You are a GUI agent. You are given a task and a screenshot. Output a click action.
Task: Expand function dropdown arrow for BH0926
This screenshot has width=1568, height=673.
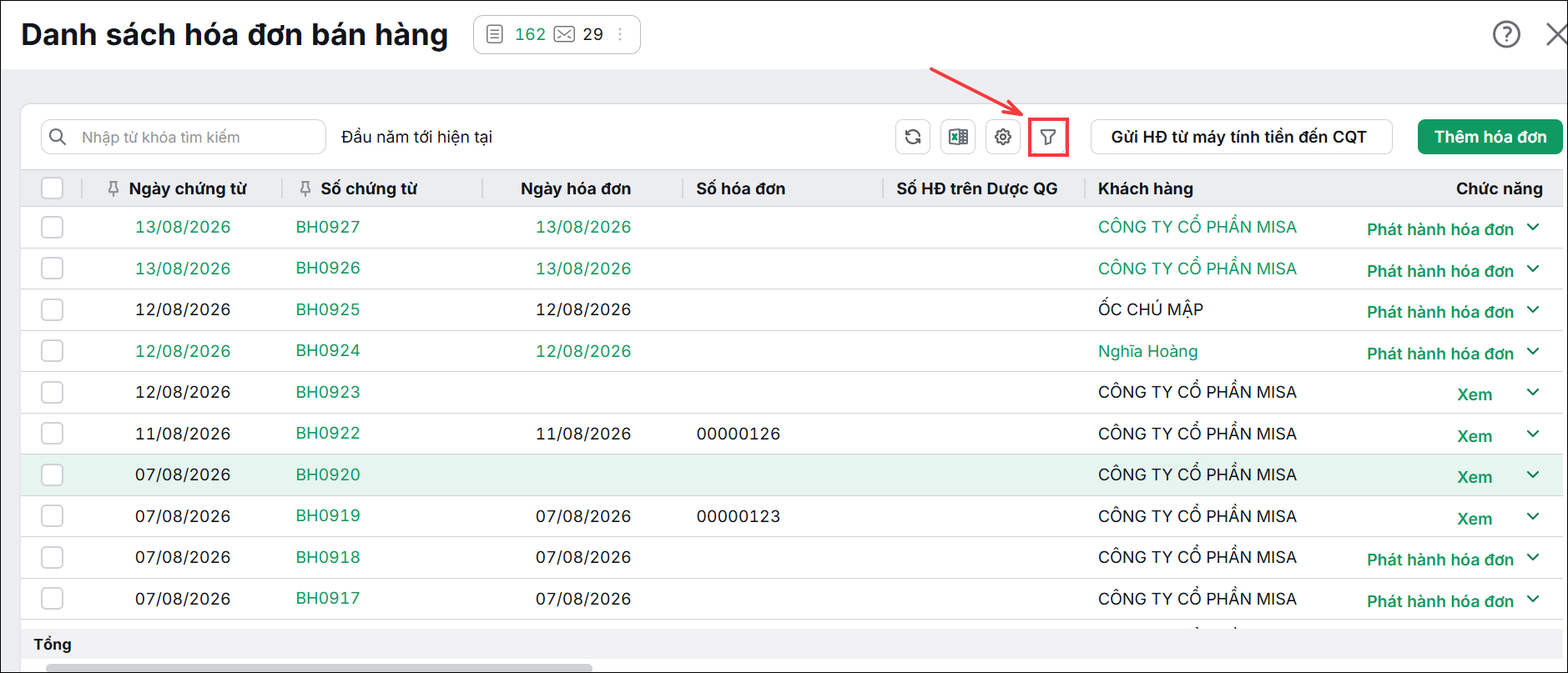1533,269
